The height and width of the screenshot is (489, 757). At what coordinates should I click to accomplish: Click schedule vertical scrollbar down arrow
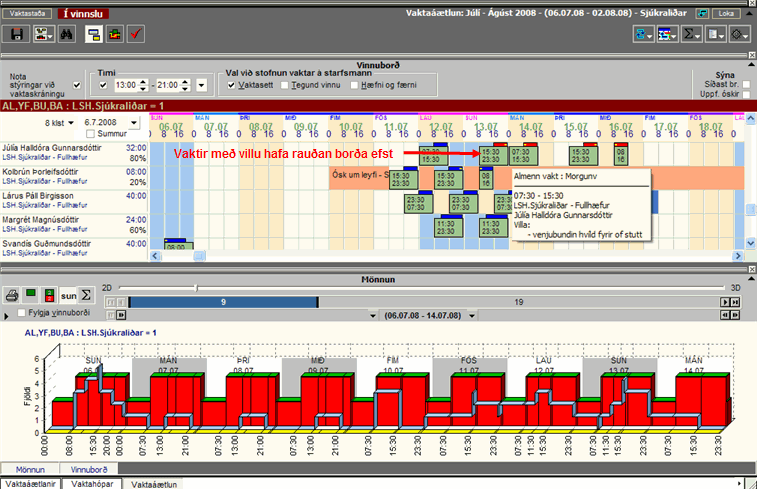pyautogui.click(x=751, y=243)
